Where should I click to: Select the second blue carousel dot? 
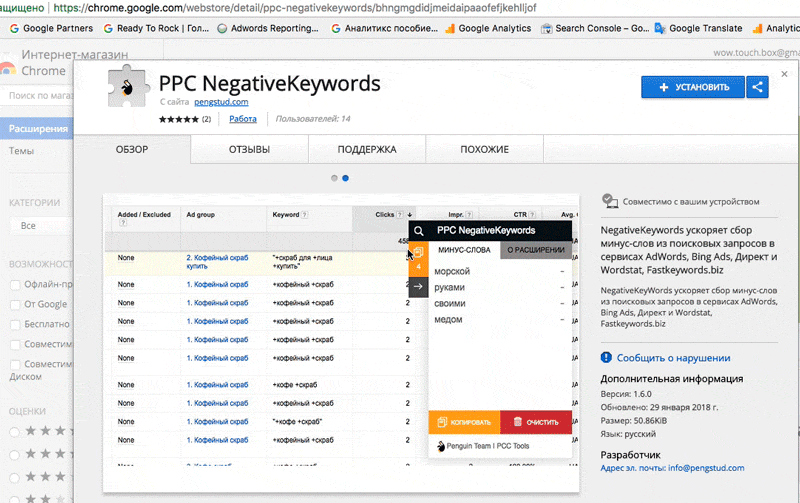click(345, 178)
